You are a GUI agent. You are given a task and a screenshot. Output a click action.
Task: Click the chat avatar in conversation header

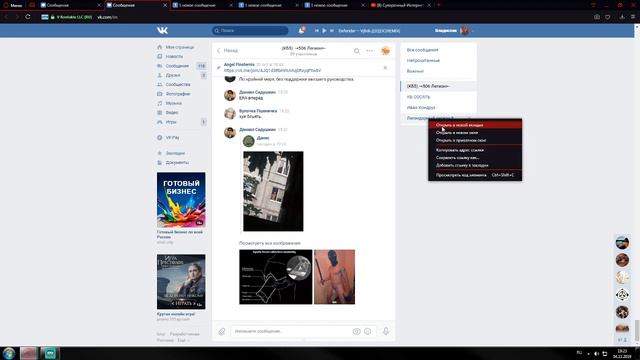(x=385, y=51)
